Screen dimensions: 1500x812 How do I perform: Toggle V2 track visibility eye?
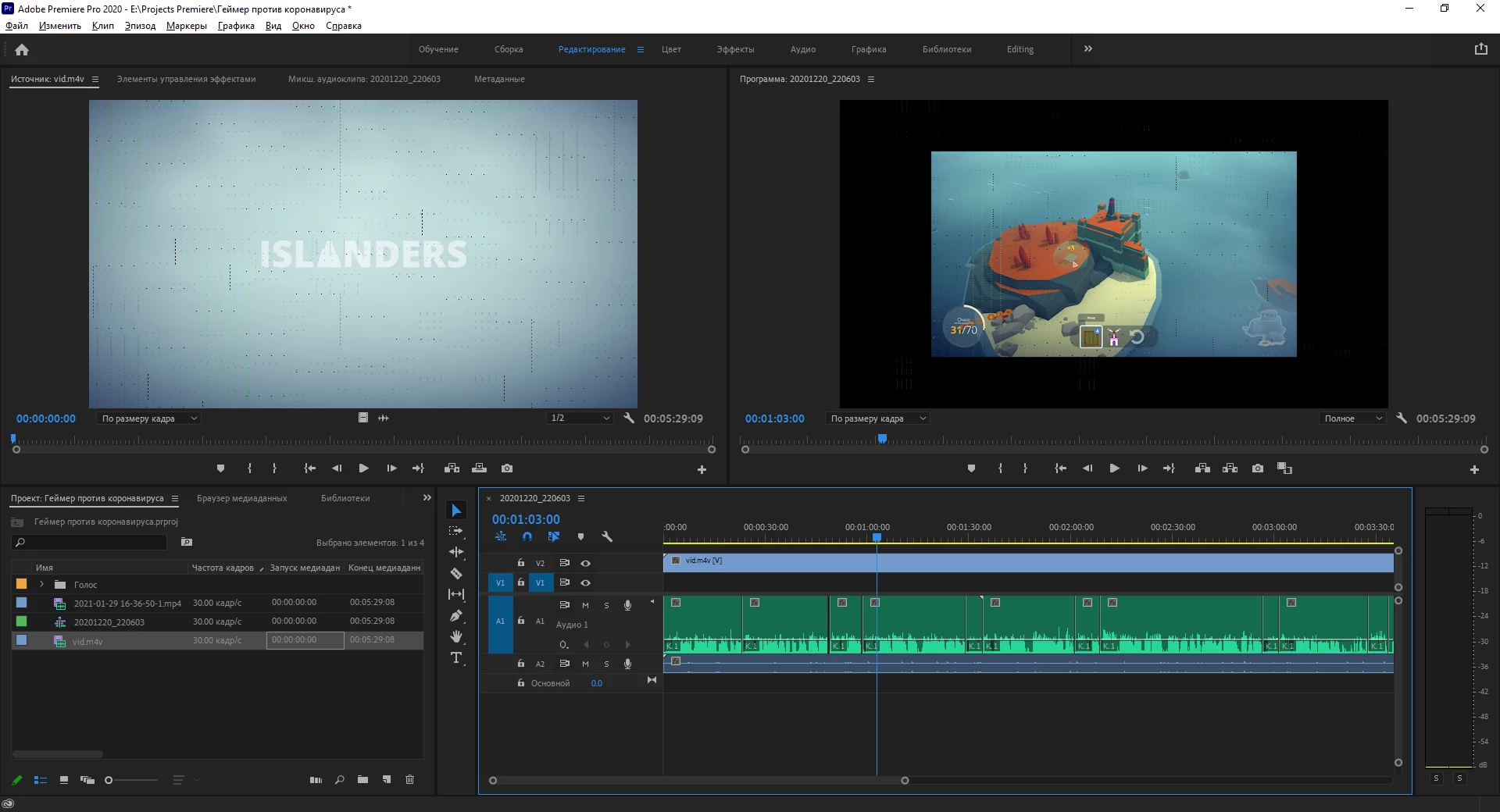(x=585, y=563)
